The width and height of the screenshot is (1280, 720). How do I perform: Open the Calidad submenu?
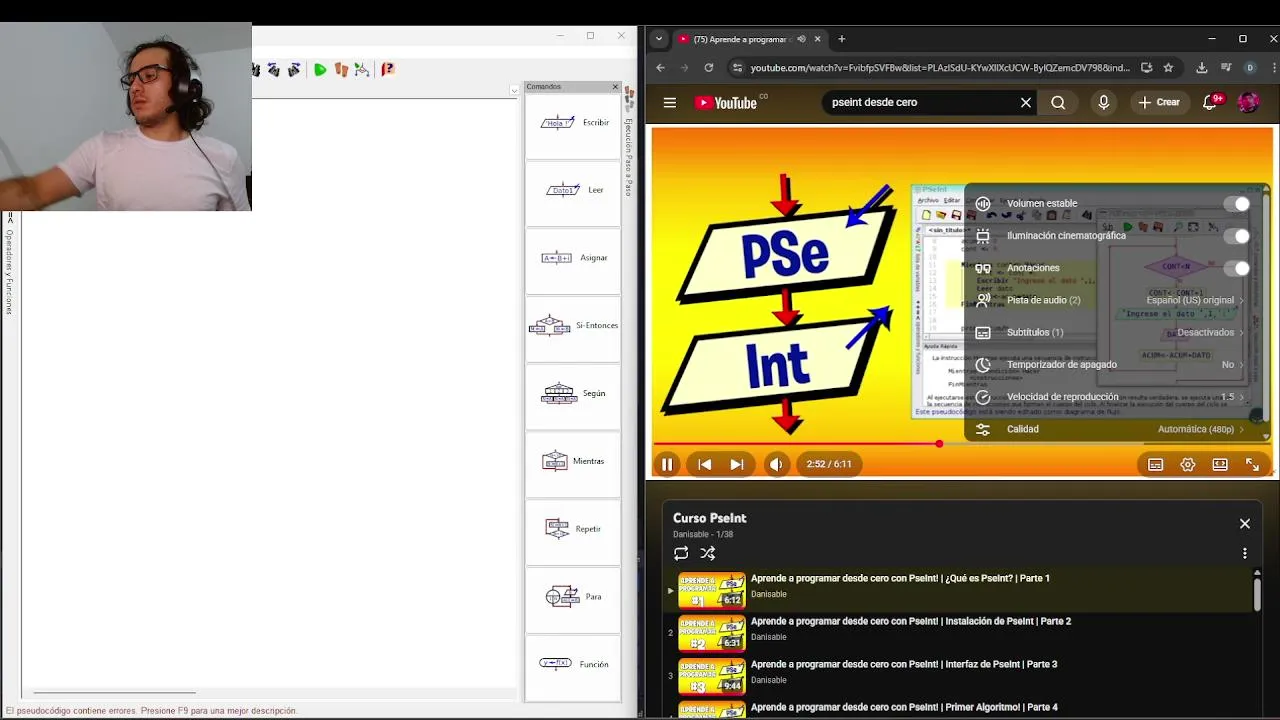point(1110,429)
